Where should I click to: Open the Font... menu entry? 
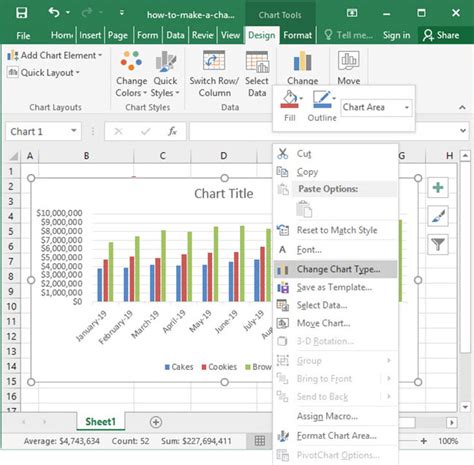point(336,250)
